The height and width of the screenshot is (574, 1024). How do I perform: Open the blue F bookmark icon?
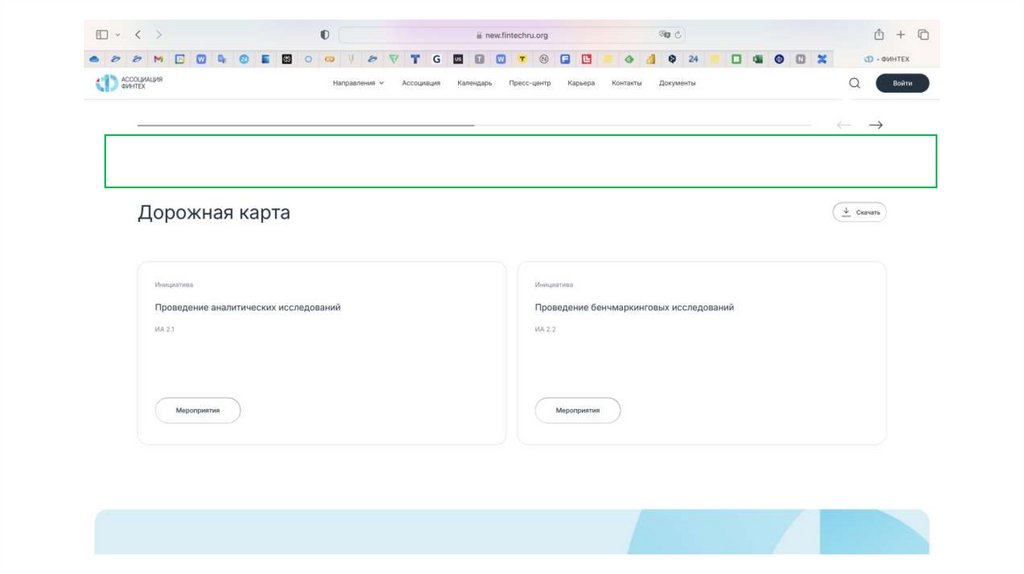coord(565,59)
